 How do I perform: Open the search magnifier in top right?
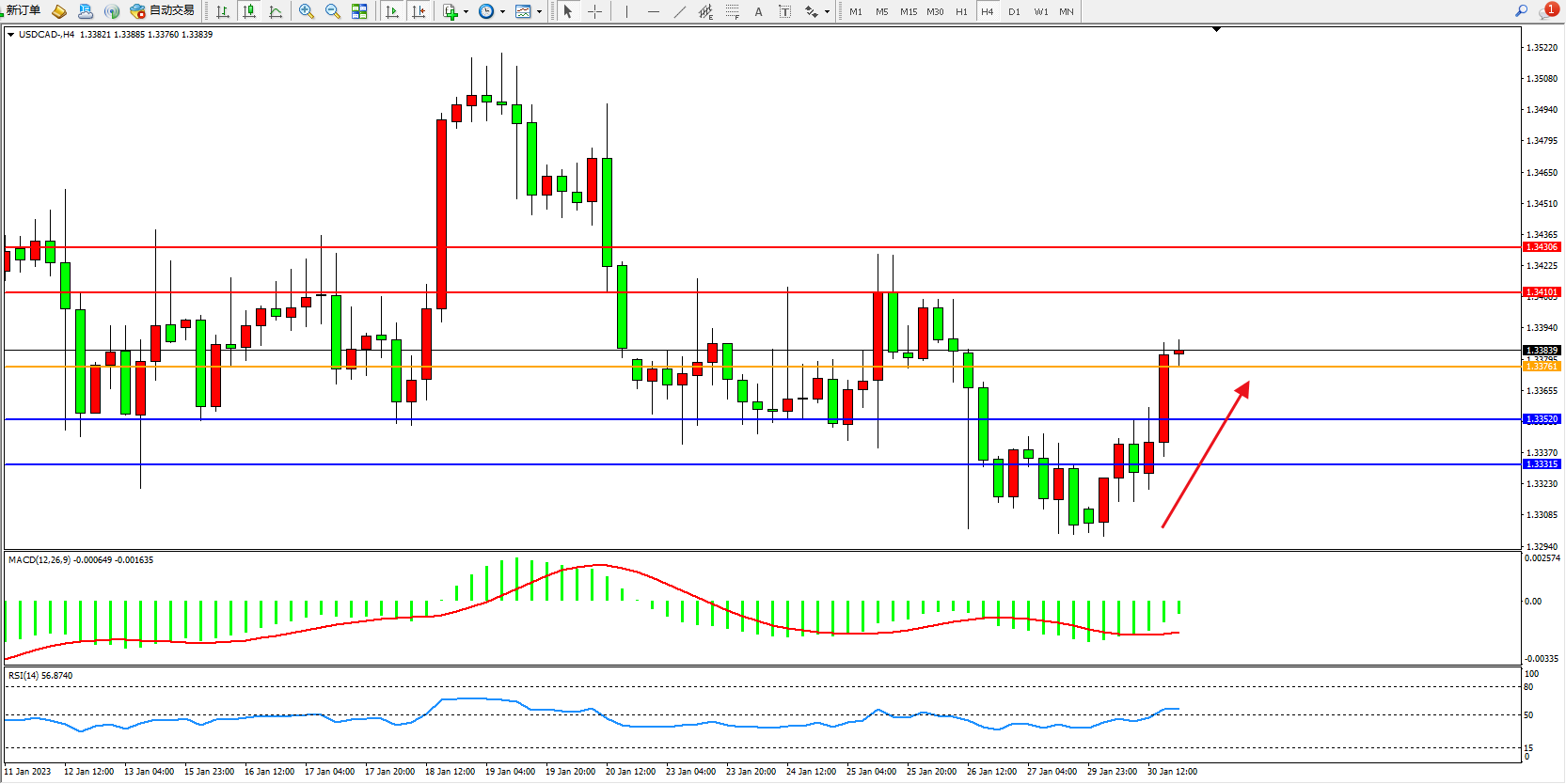pos(1521,11)
